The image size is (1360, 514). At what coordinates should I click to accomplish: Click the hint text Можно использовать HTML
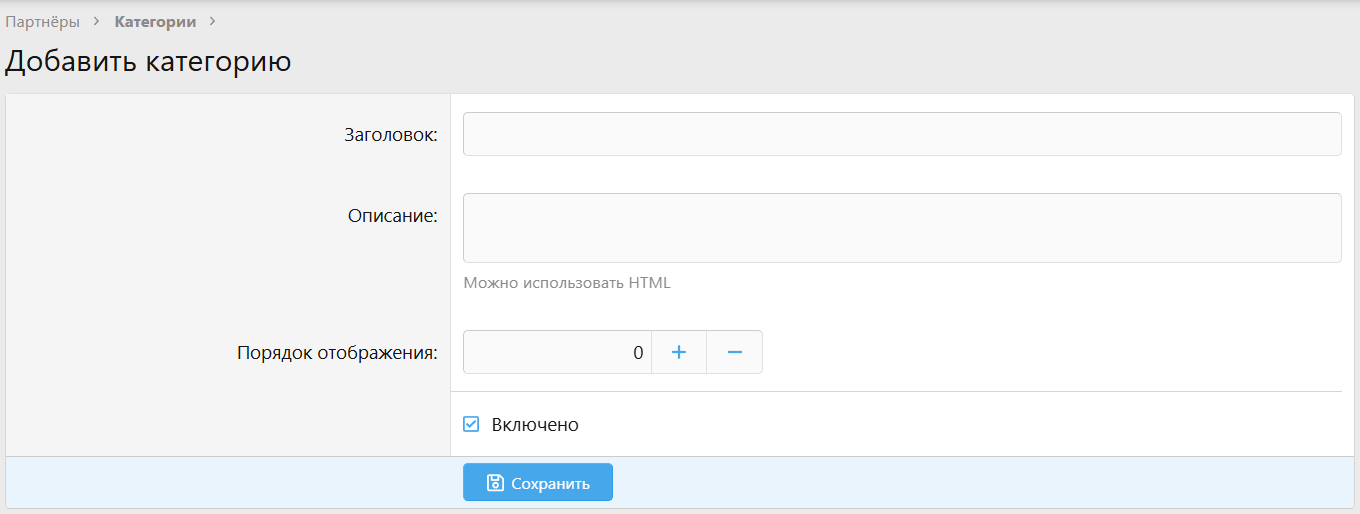[x=567, y=283]
